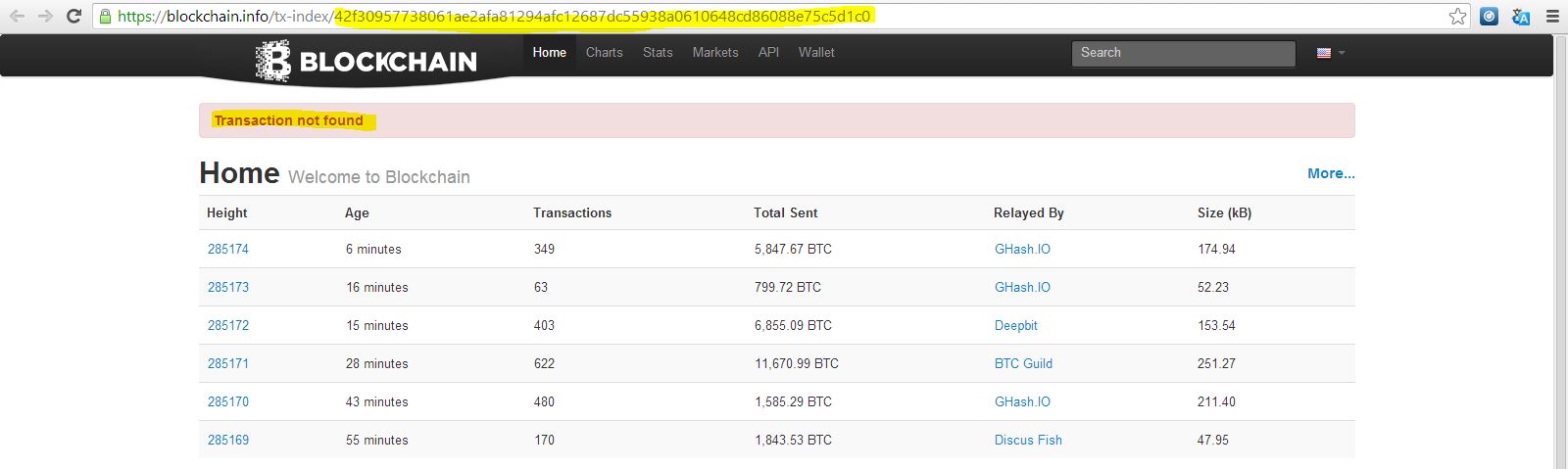Click the 1,843.53 BTC total sent value
This screenshot has width=1568, height=469.
(x=793, y=440)
